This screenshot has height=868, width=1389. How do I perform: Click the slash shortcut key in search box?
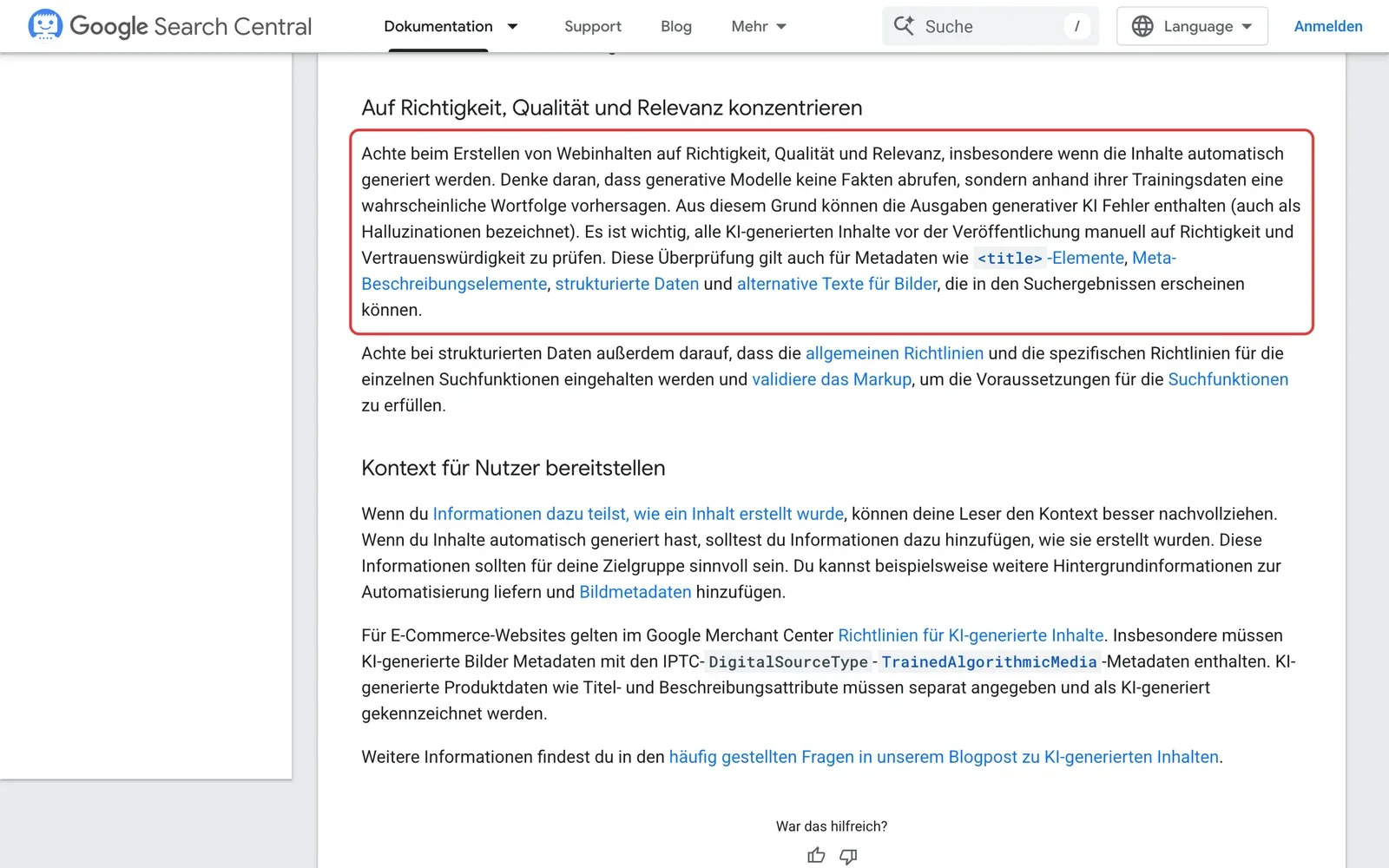point(1076,26)
